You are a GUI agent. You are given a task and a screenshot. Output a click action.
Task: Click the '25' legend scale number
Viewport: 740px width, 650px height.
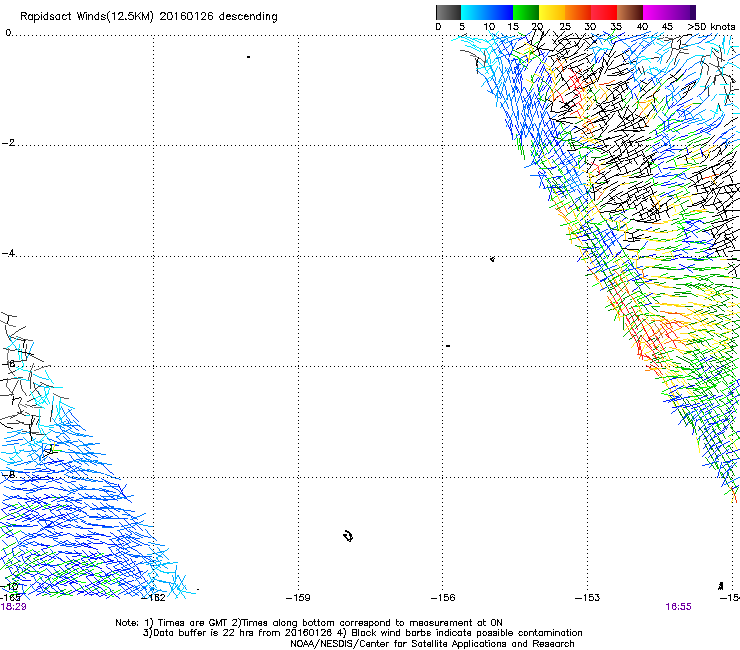tap(565, 27)
